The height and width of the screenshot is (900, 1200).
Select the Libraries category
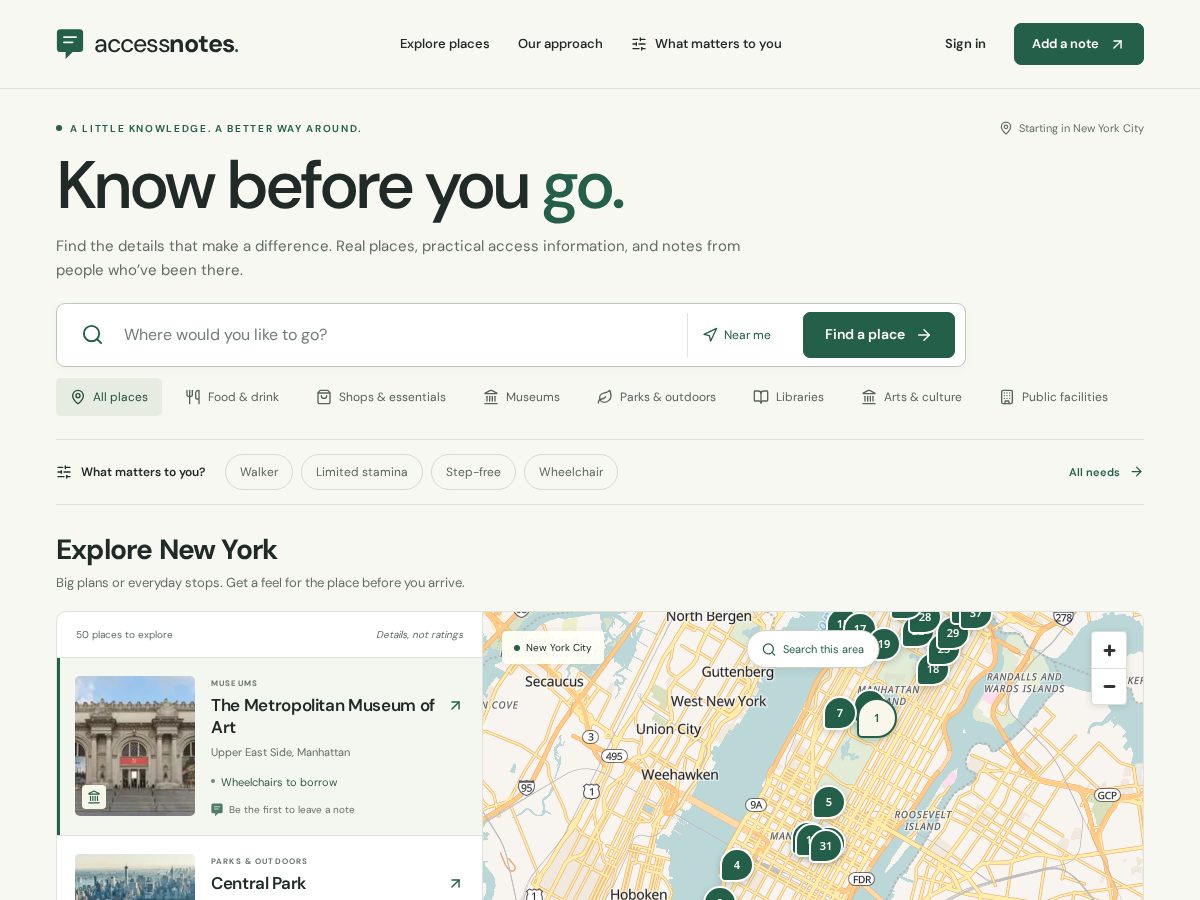point(789,397)
